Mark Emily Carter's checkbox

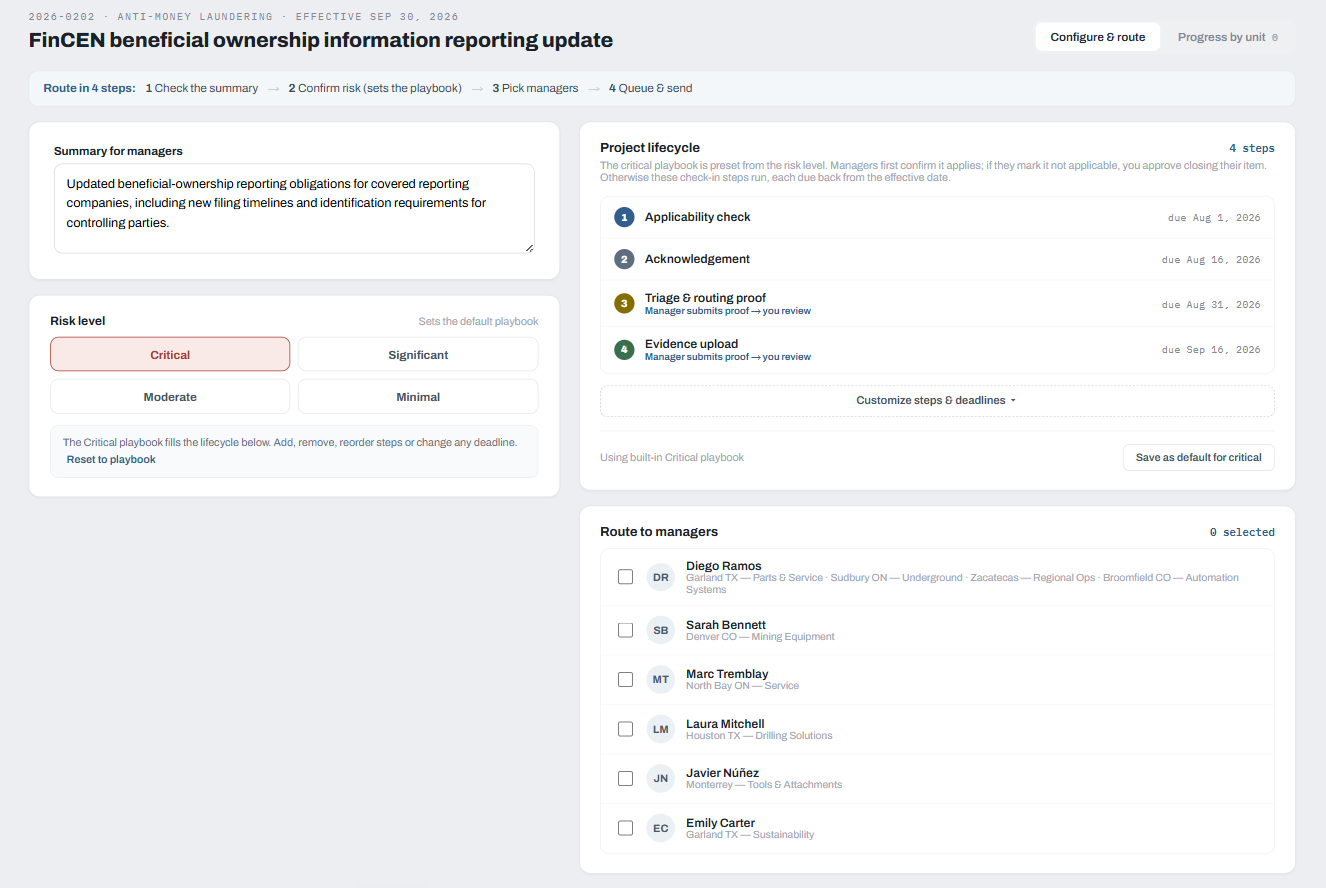[x=625, y=828]
